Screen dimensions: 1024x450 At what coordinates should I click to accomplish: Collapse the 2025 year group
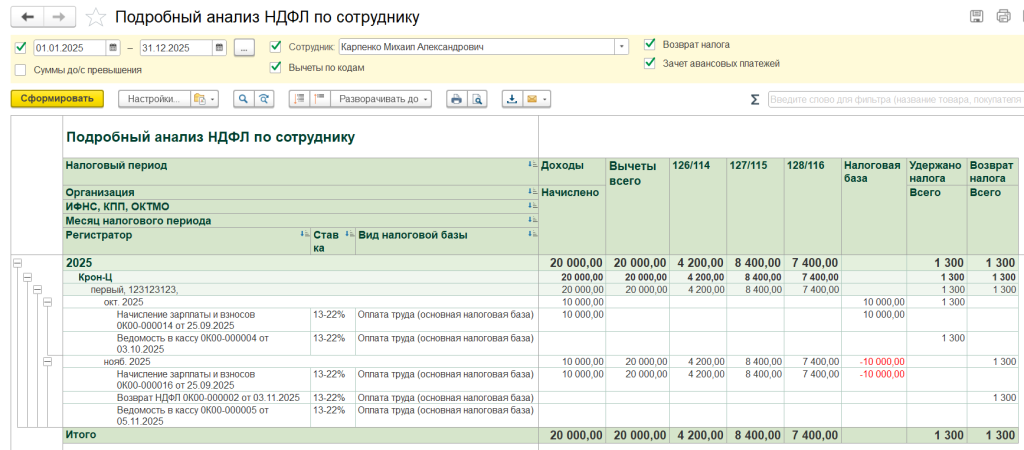17,263
